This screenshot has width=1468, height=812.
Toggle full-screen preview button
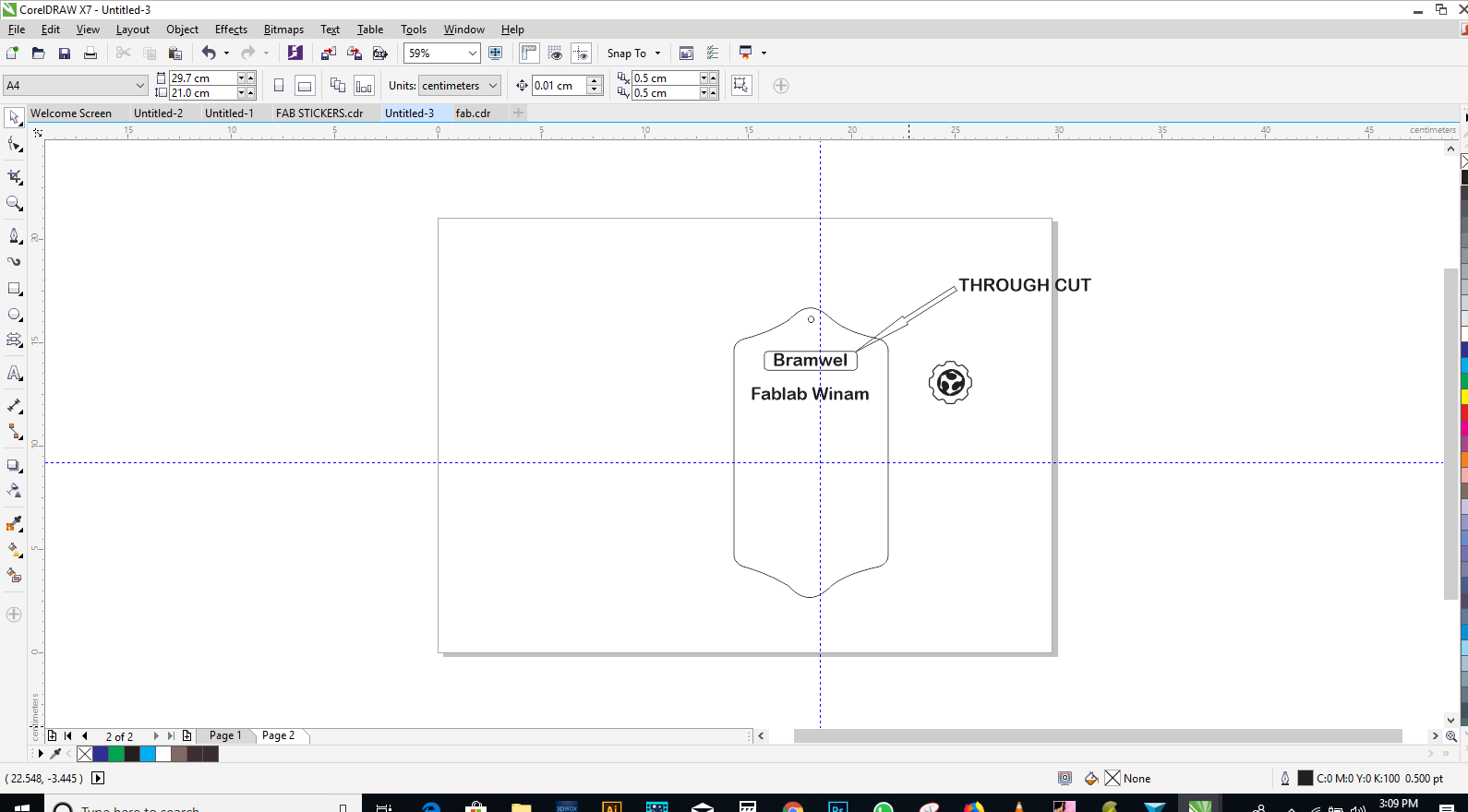(x=496, y=53)
